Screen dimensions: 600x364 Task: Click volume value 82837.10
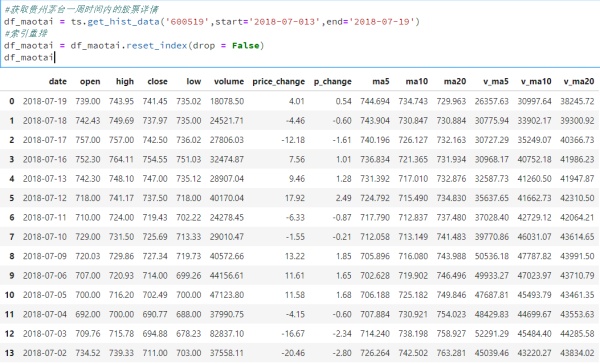(x=227, y=333)
